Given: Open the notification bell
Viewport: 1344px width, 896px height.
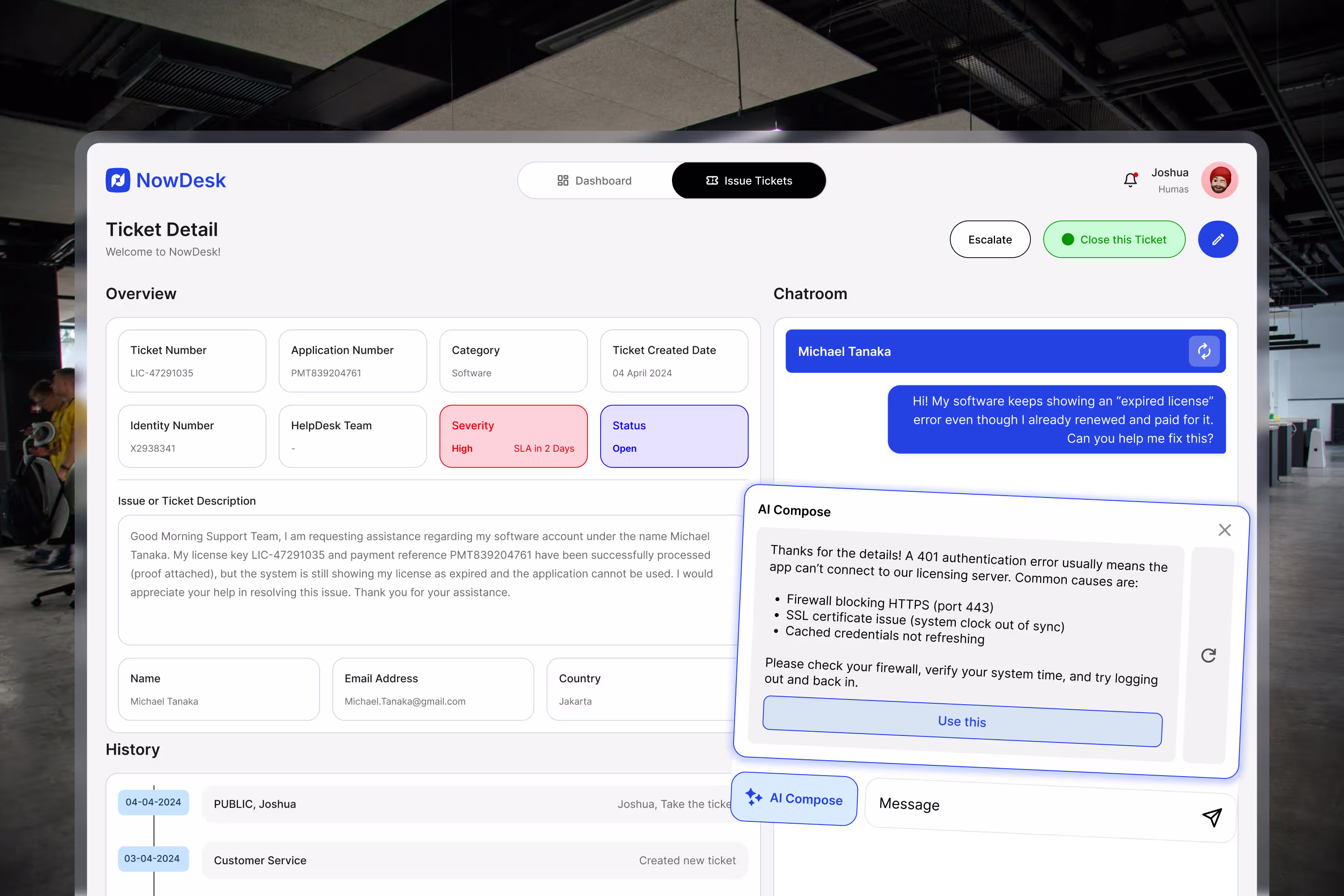Looking at the screenshot, I should (x=1130, y=180).
